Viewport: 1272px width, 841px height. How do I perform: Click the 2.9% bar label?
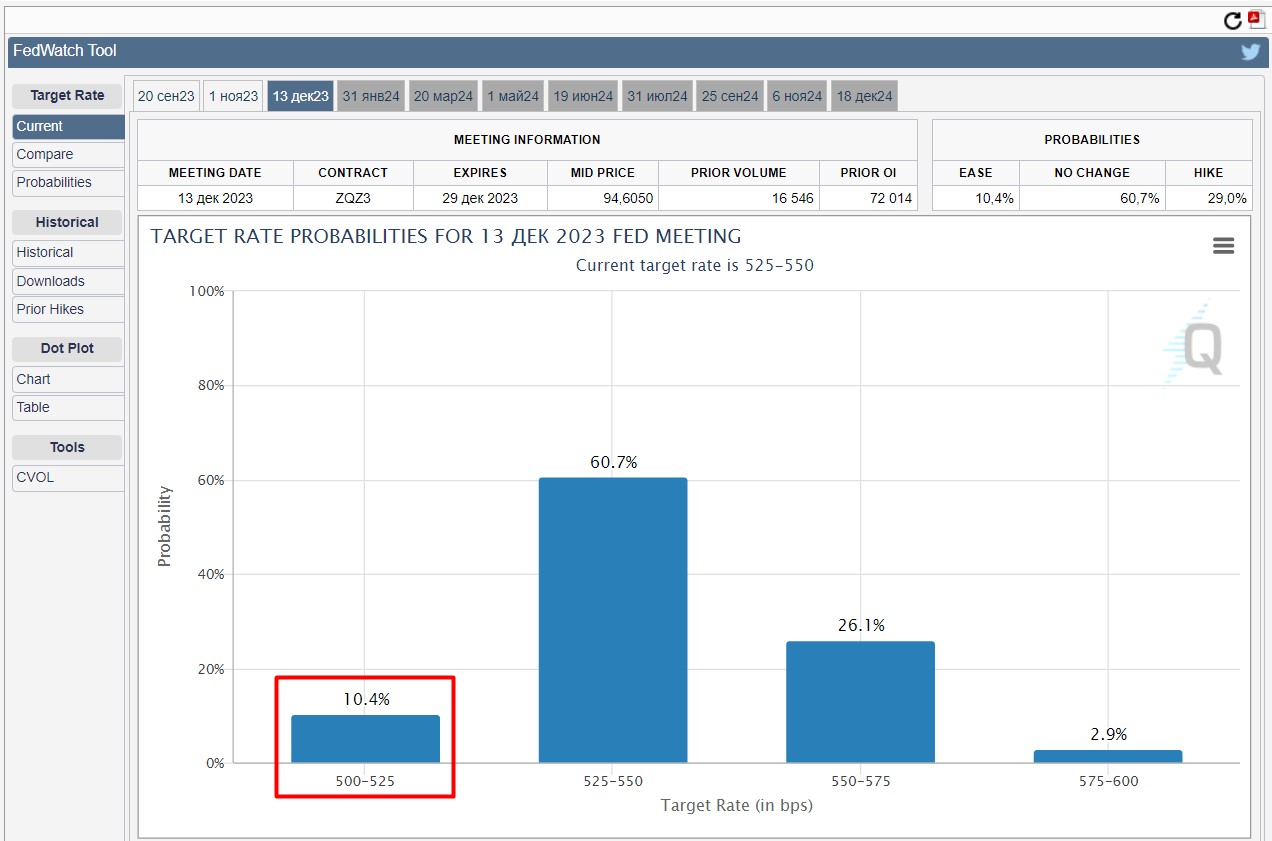click(1108, 734)
